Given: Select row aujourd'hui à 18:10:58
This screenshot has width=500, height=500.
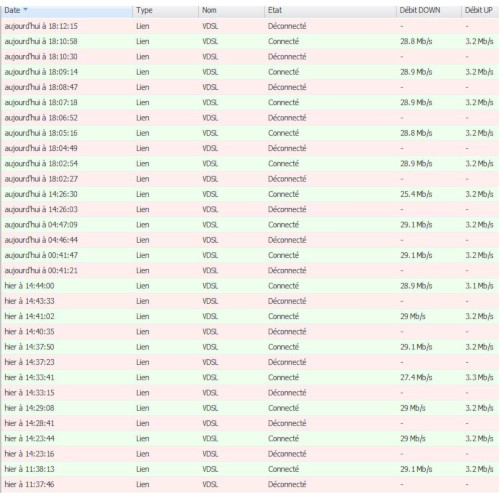Looking at the screenshot, I should point(250,41).
